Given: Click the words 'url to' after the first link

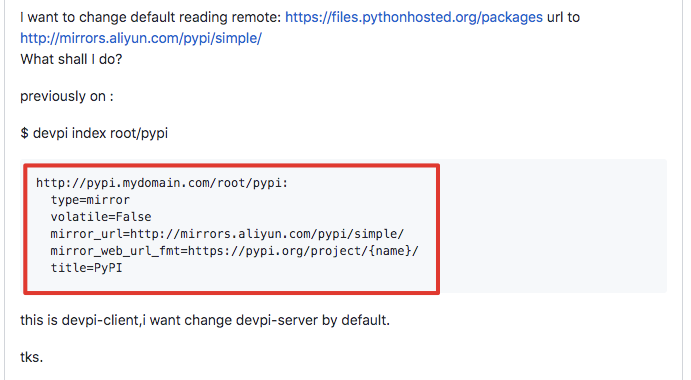Looking at the screenshot, I should point(563,17).
